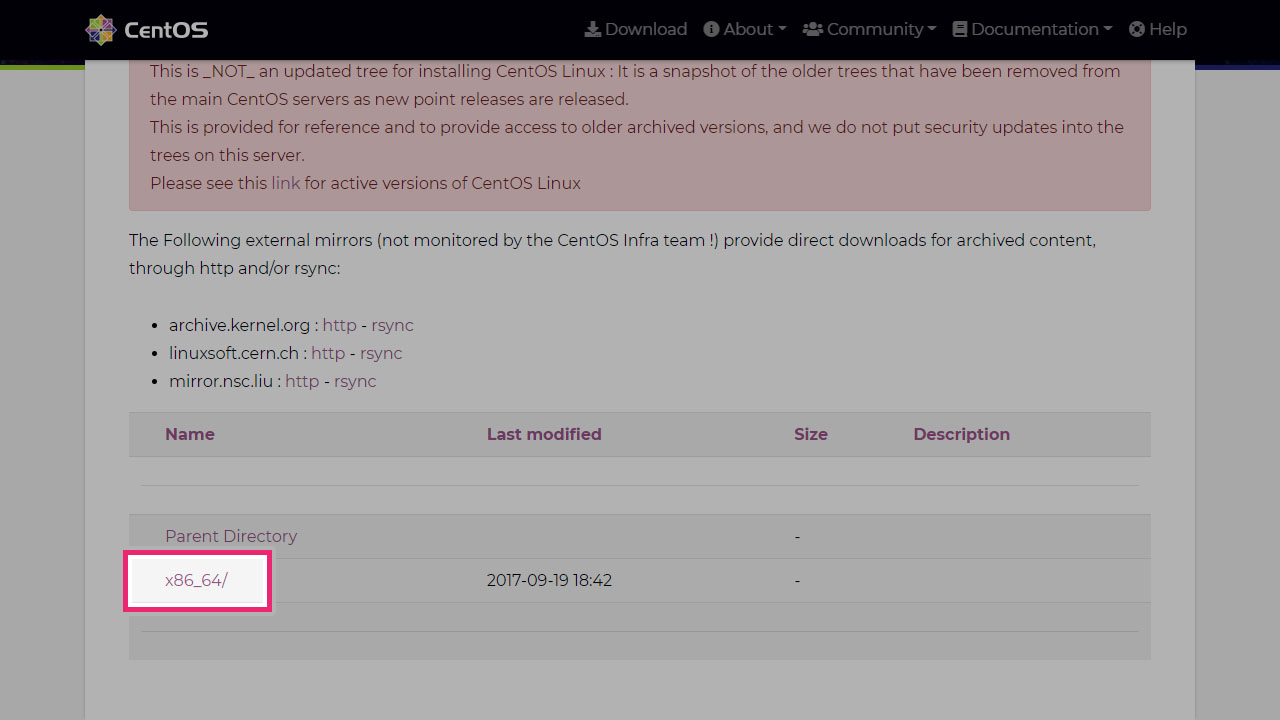Follow the 'link' for active CentOS versions
1280x720 pixels.
[x=286, y=183]
